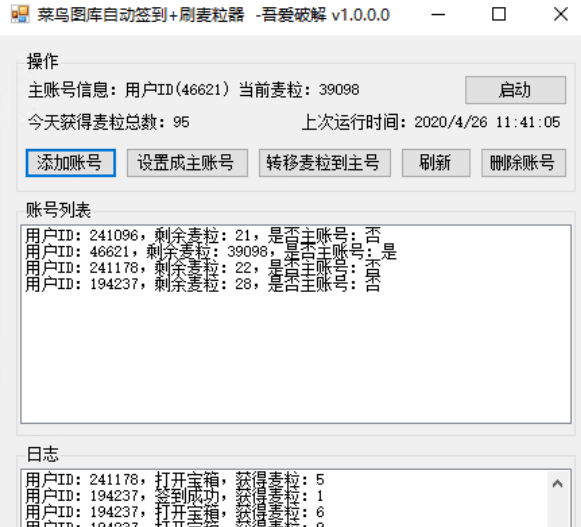581x527 pixels.
Task: Click the application icon in title bar
Action: click(x=20, y=15)
